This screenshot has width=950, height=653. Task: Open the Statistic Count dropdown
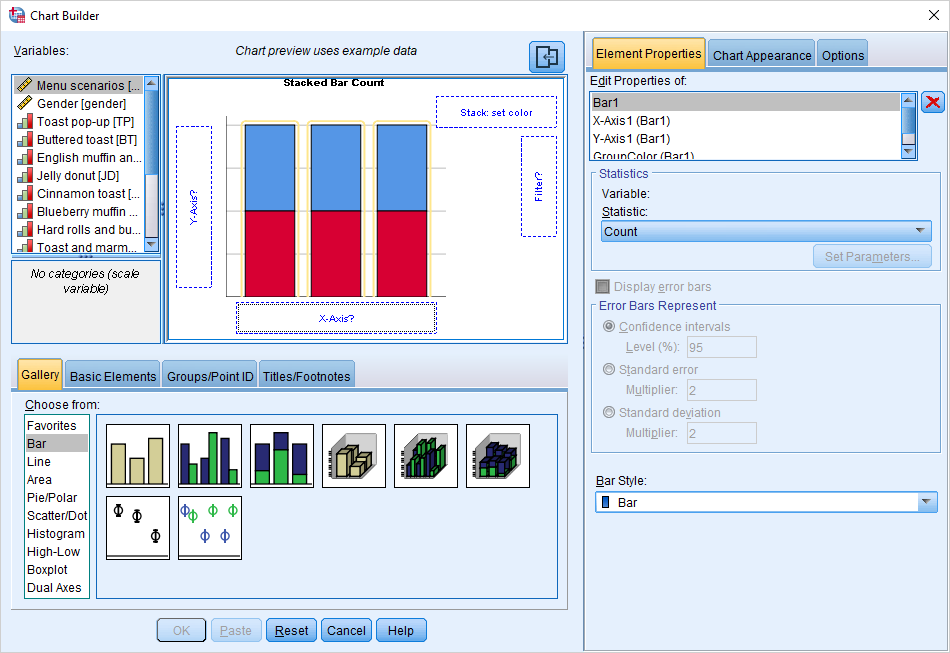click(x=766, y=231)
